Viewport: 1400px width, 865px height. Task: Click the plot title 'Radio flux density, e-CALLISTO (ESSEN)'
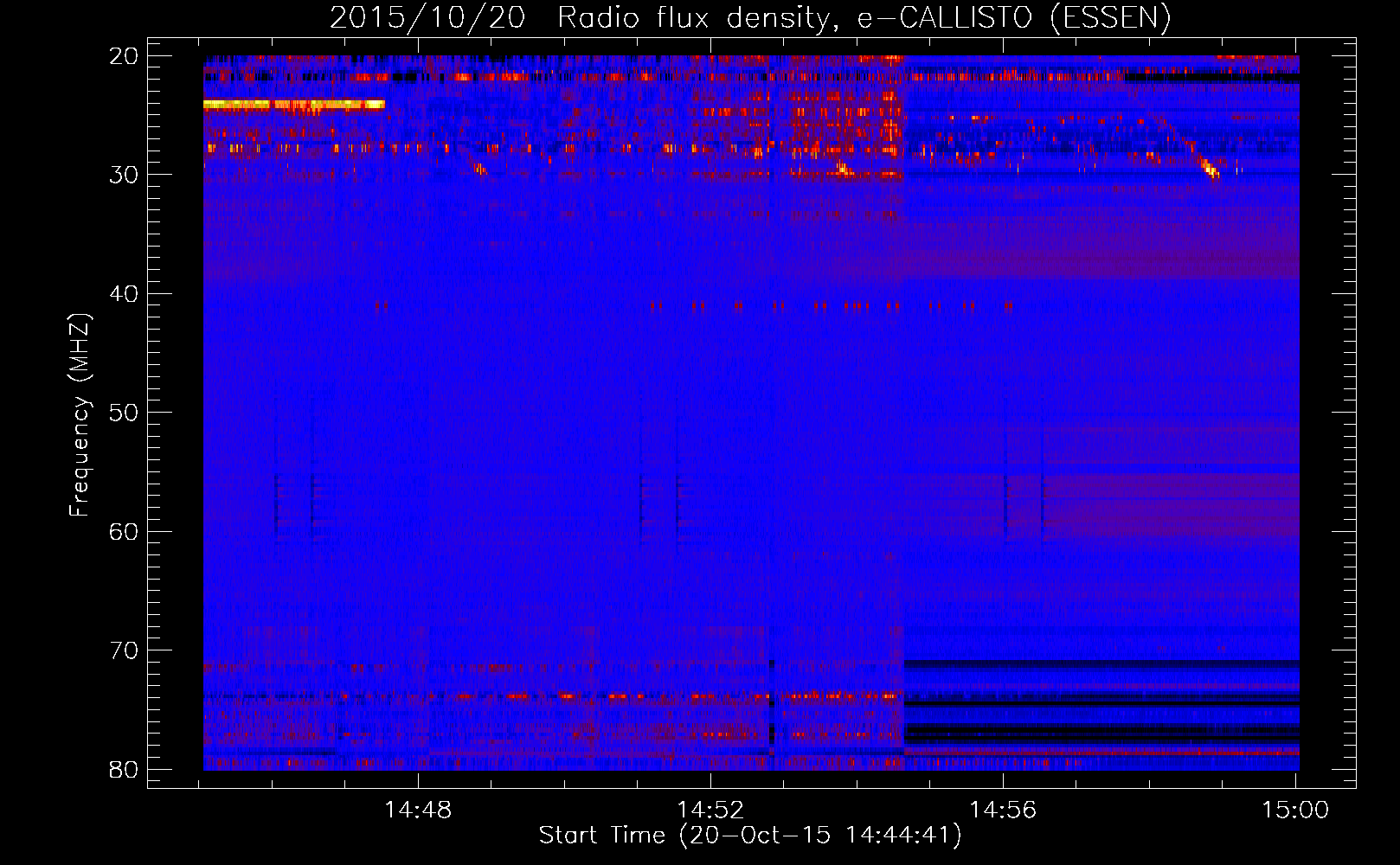(x=864, y=17)
